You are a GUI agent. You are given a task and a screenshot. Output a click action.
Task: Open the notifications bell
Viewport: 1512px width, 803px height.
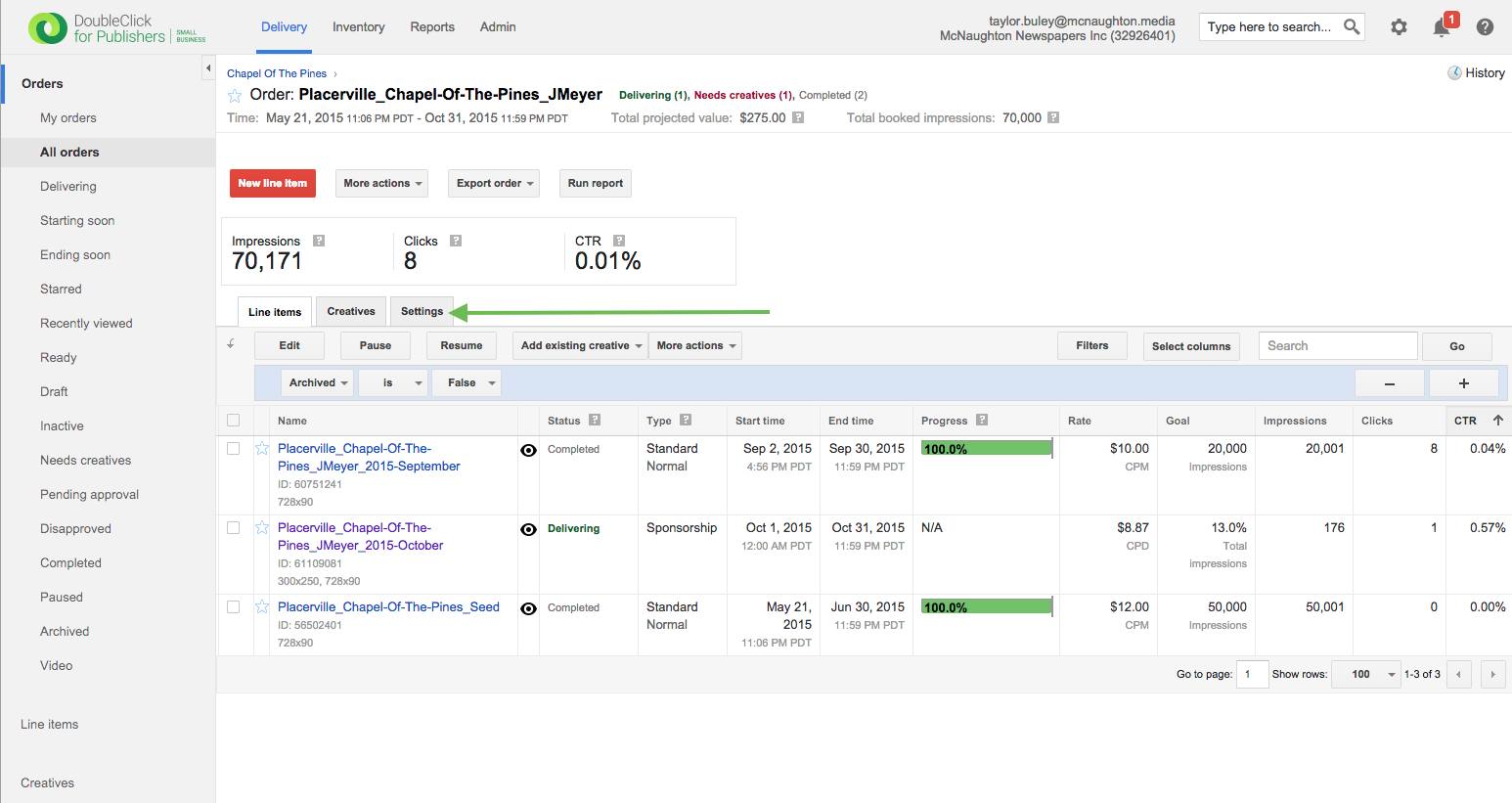click(1442, 27)
